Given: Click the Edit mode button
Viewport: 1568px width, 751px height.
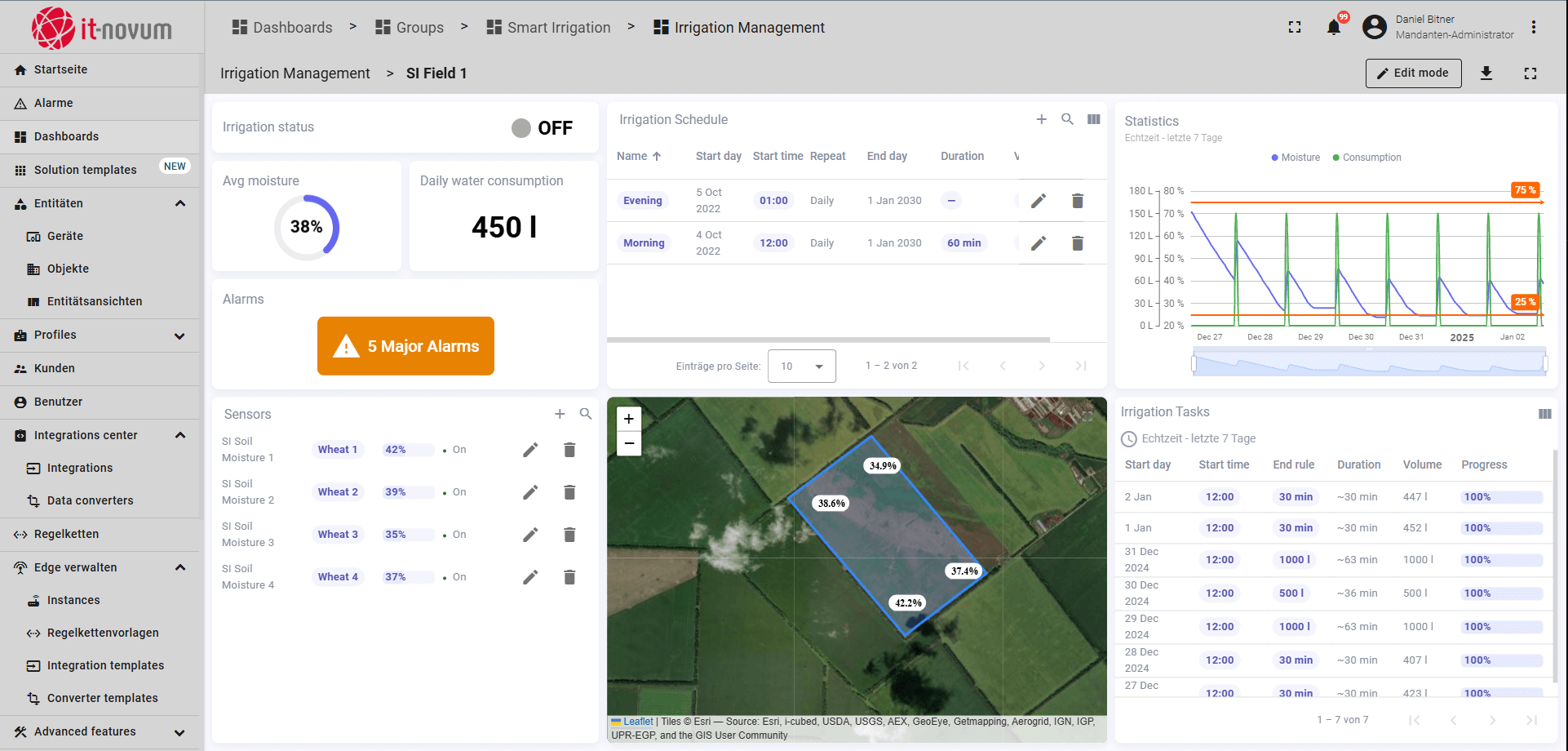Looking at the screenshot, I should point(1413,73).
